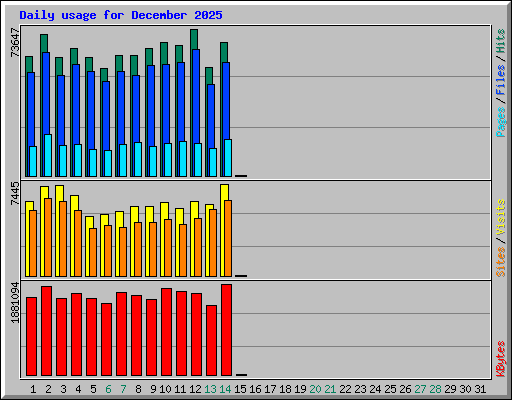Select weekend day 14 axis label

pos(225,389)
